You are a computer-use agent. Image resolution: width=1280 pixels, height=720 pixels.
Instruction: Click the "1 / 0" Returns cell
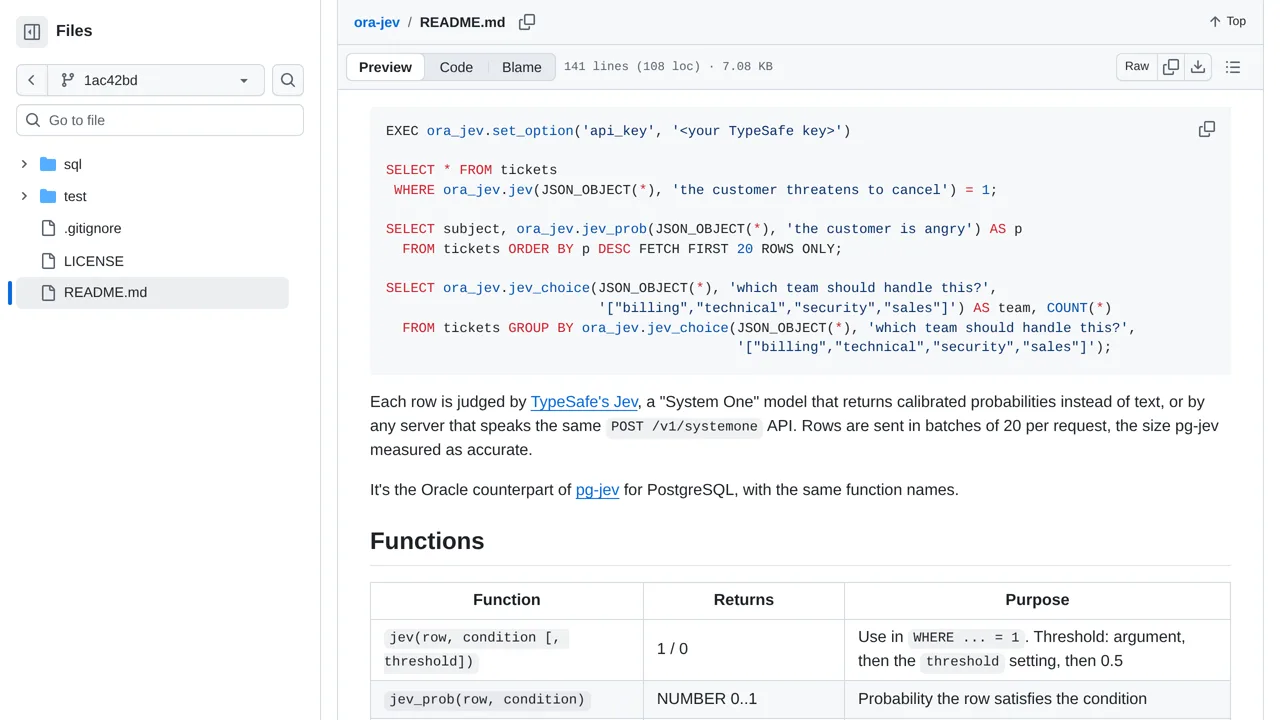tap(744, 649)
